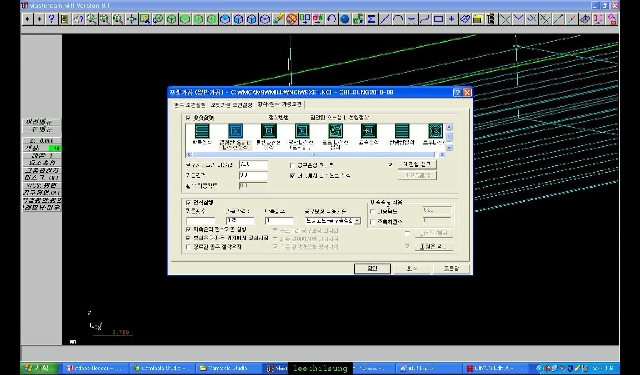Toggle the unchecked checkbox right of stepover percentage
This screenshot has height=375, width=640.
click(292, 165)
